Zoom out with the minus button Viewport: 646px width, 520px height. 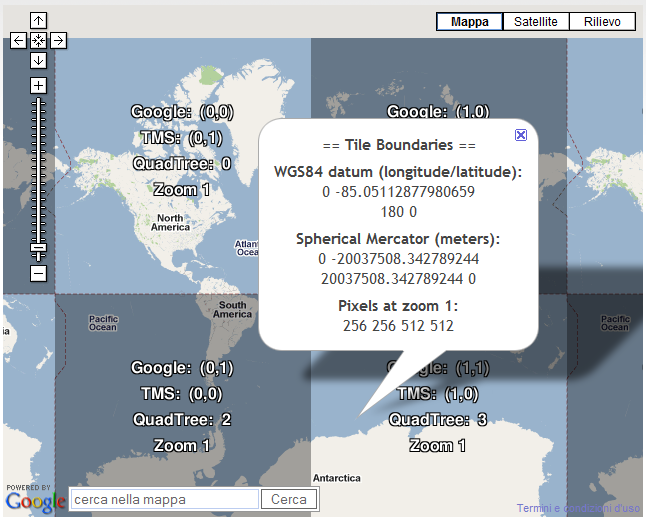tap(38, 273)
